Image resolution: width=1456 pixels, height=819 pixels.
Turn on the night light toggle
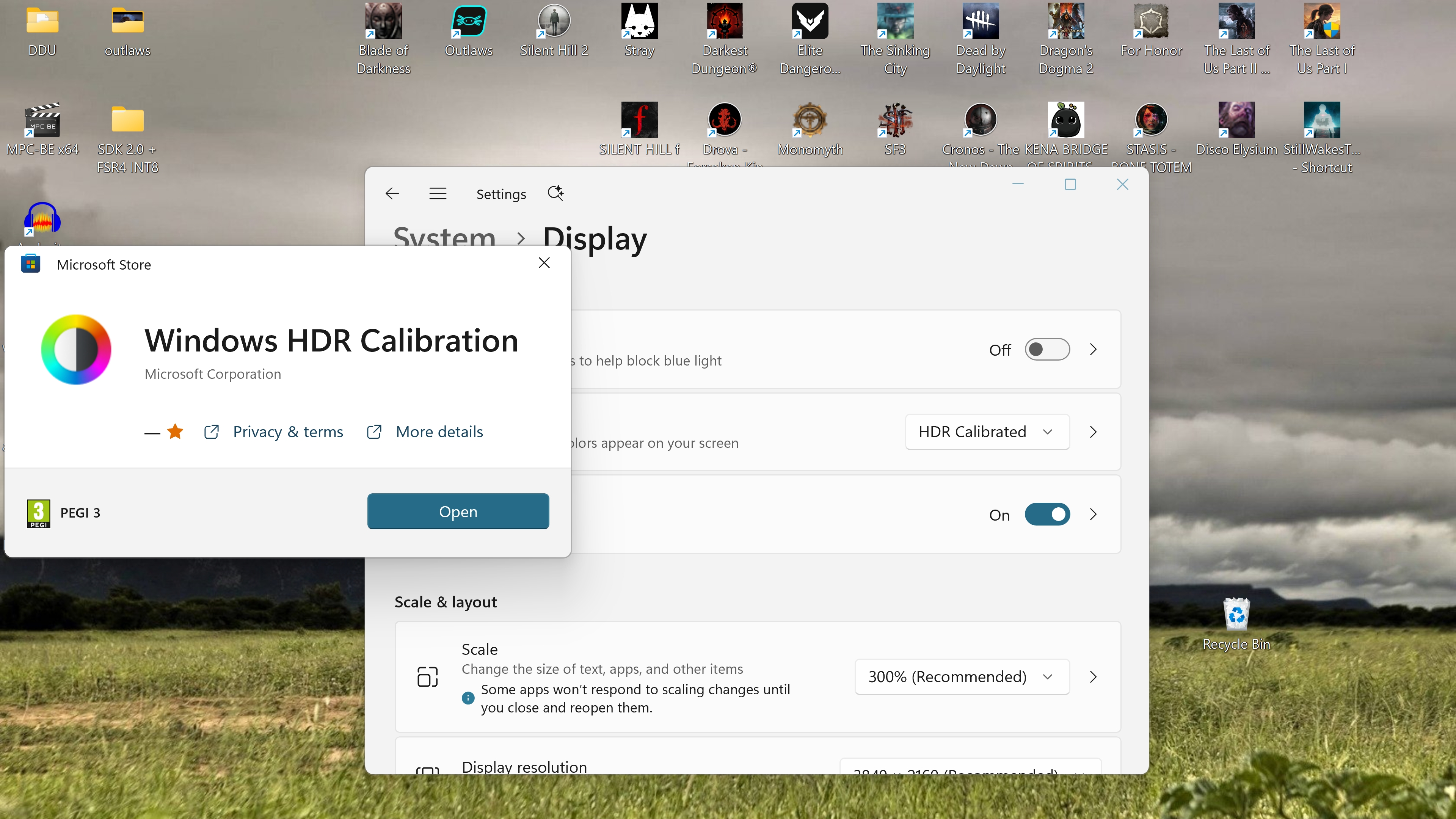point(1047,349)
